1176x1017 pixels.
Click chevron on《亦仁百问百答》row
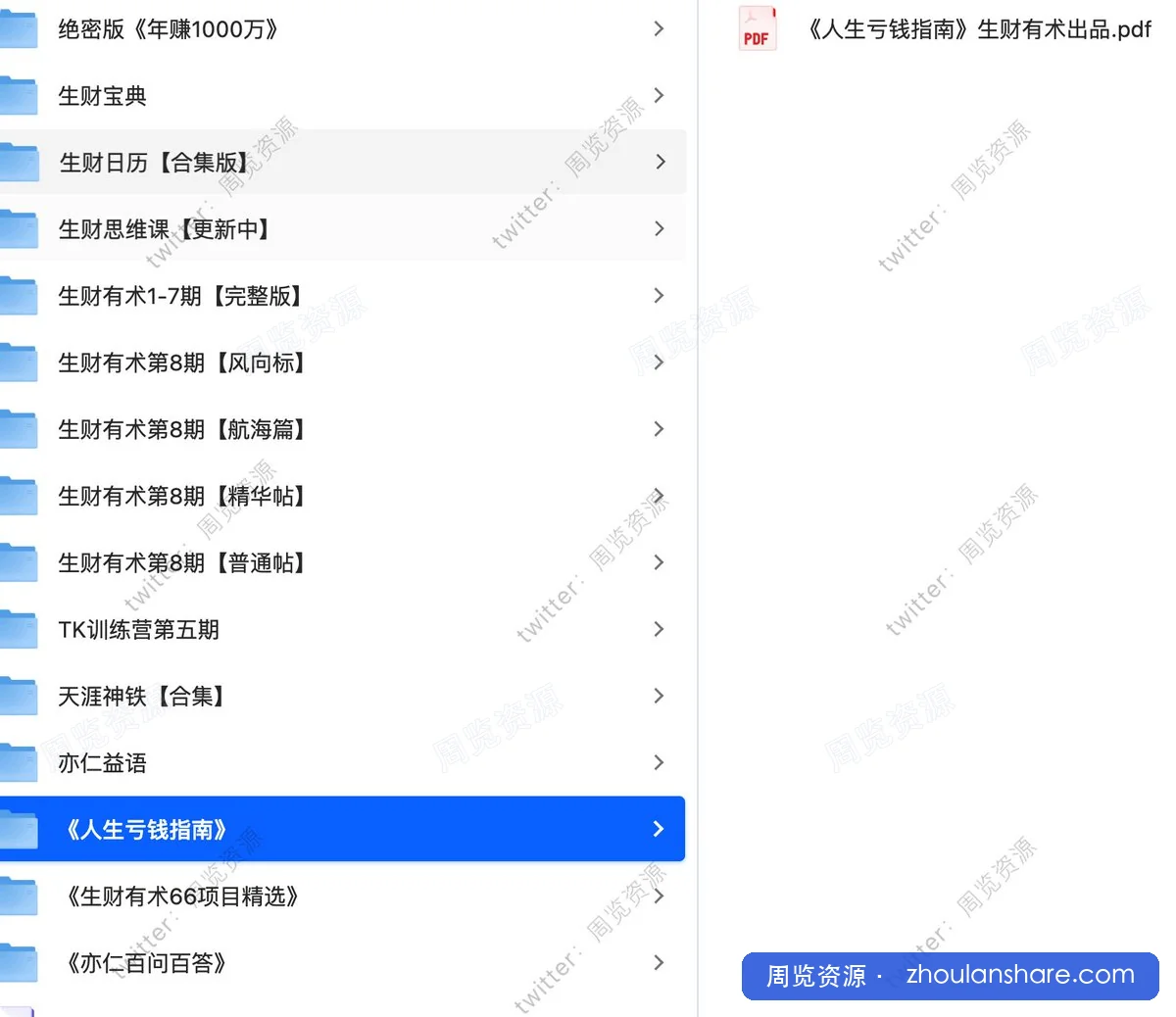[659, 962]
